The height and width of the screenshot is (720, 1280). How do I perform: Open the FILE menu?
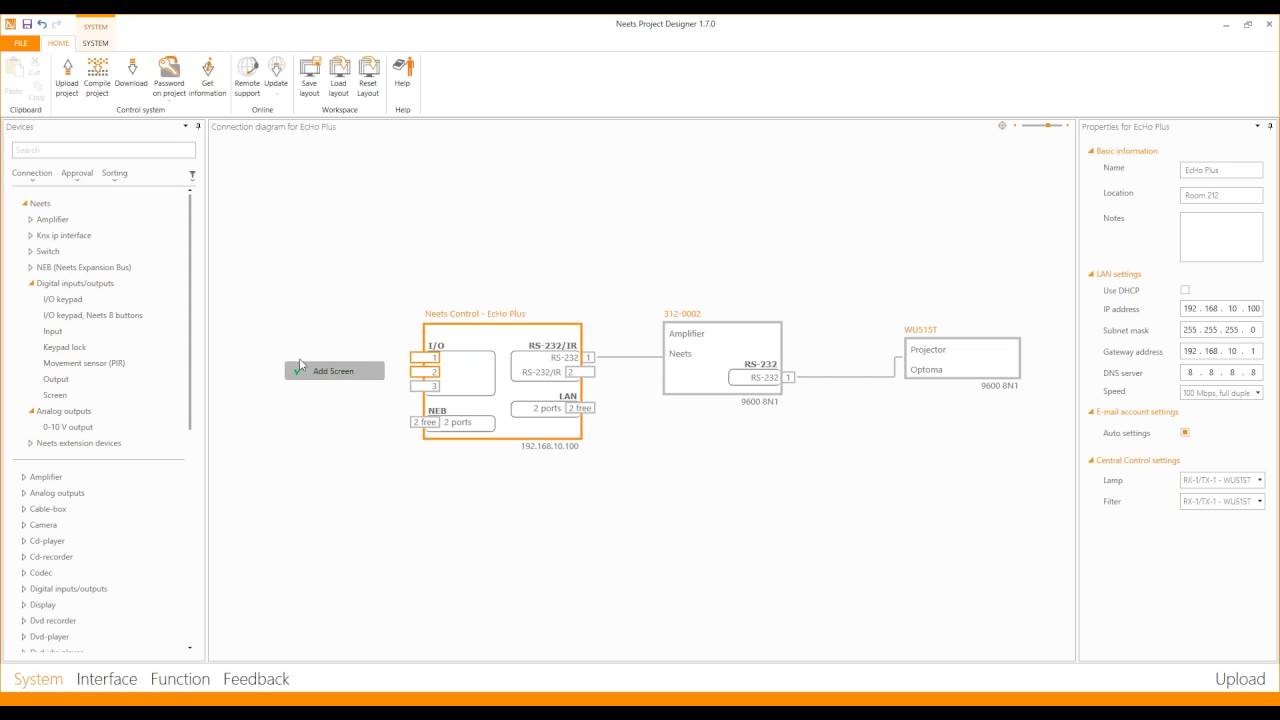pos(20,43)
